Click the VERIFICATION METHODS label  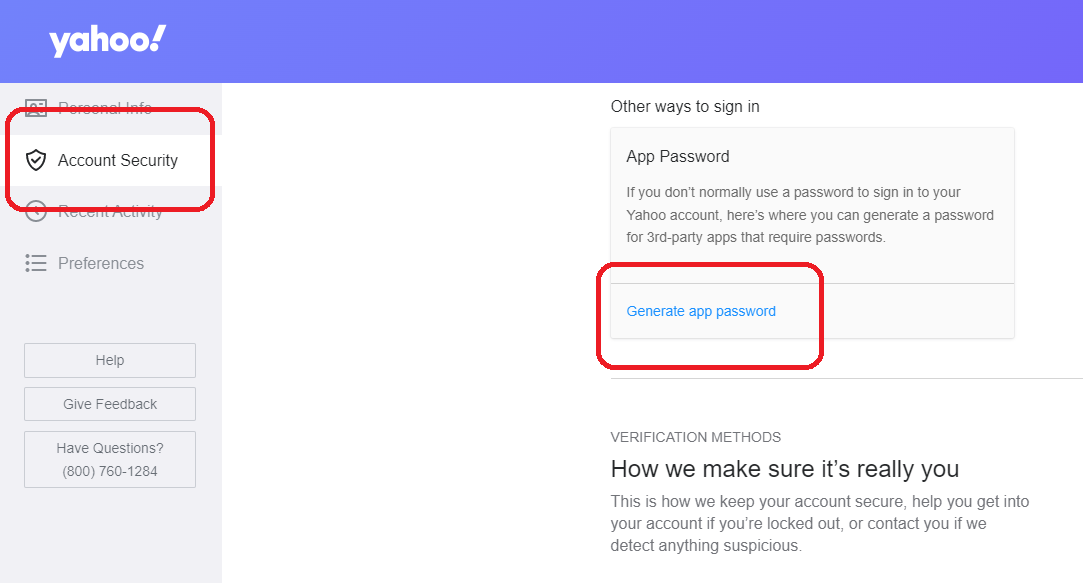point(696,437)
